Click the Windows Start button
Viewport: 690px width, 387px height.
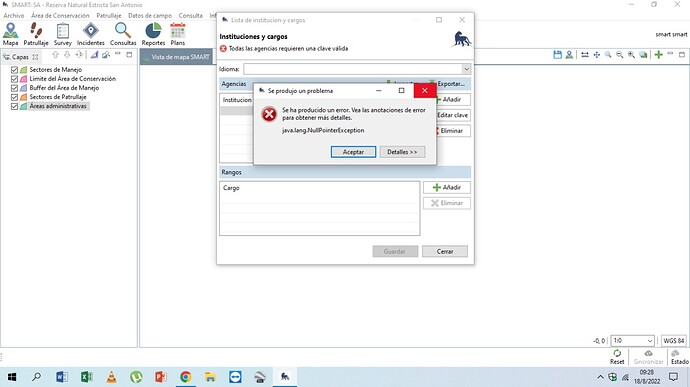pos(12,377)
